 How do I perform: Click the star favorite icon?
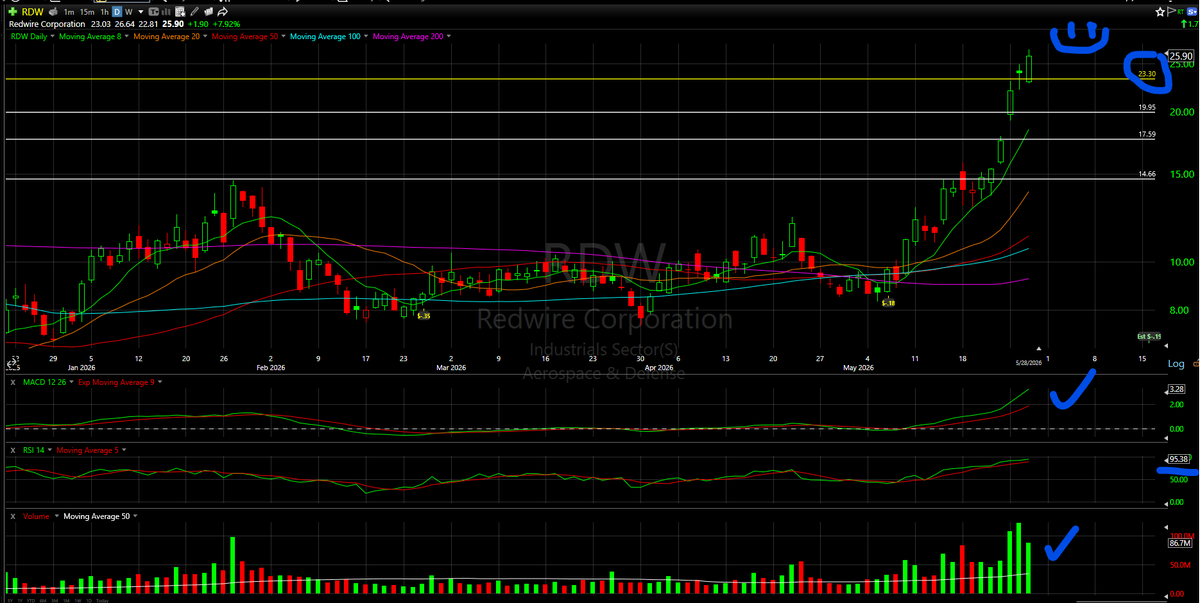click(x=1160, y=12)
